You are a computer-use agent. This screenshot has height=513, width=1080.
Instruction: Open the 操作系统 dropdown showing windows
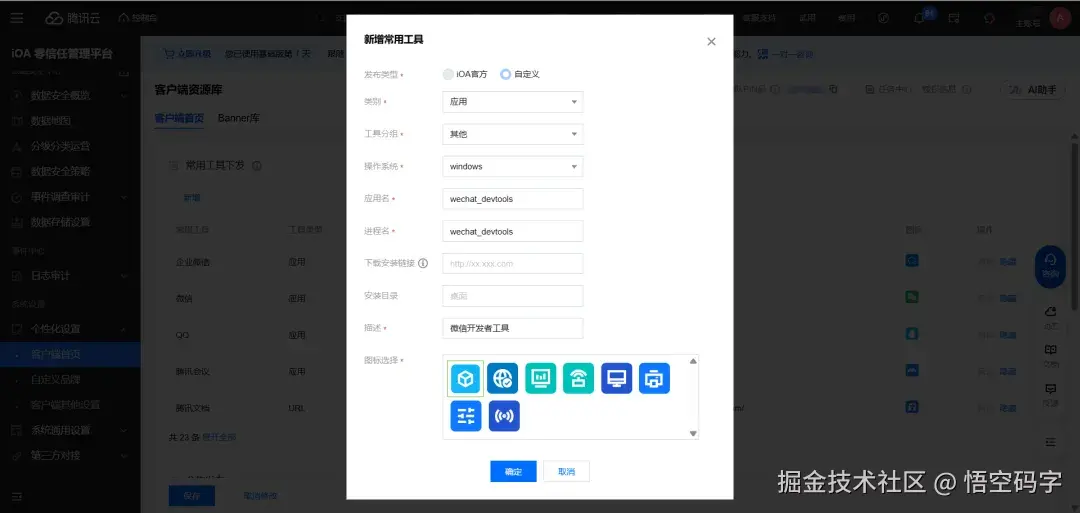point(513,167)
